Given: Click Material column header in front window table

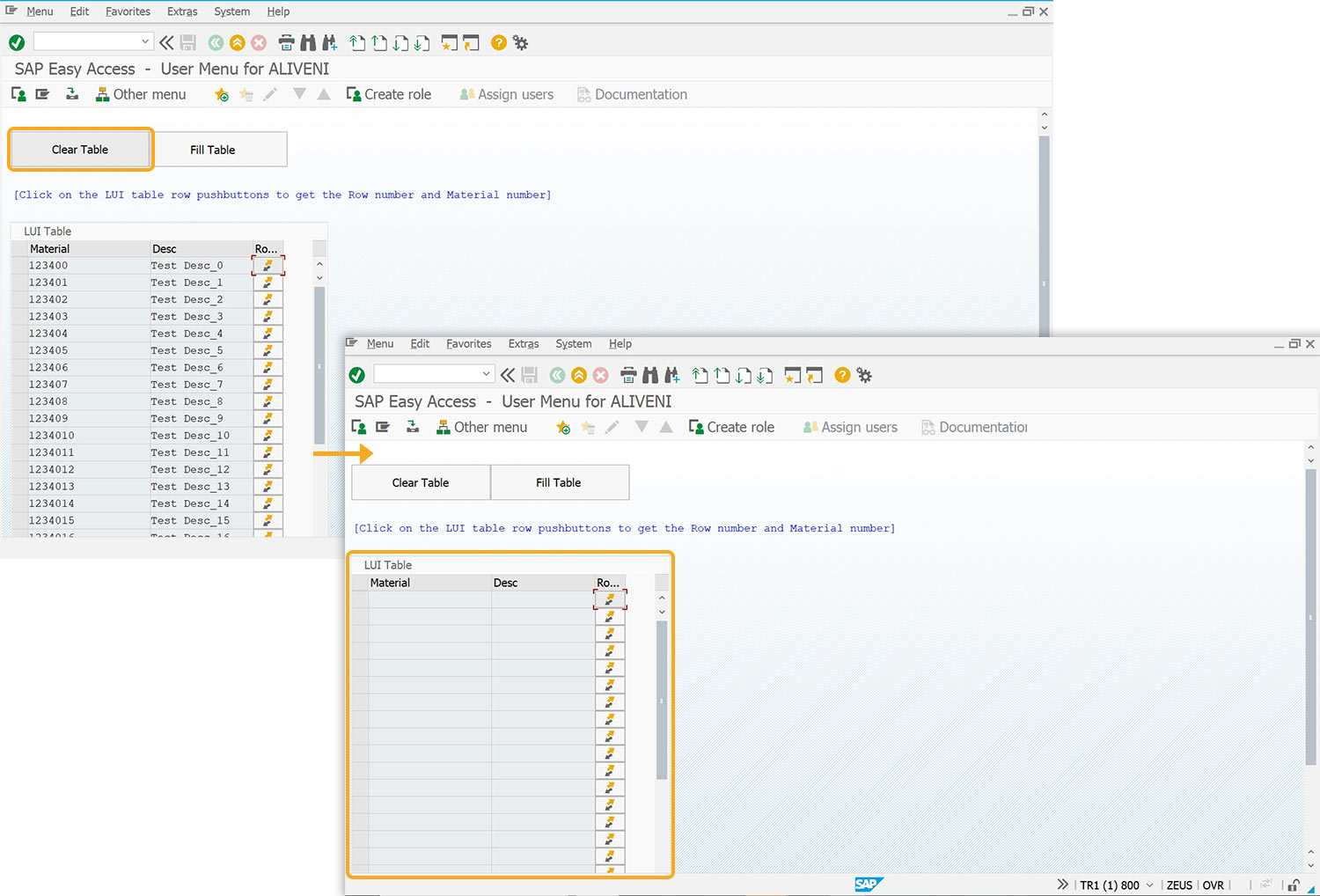Looking at the screenshot, I should [429, 583].
